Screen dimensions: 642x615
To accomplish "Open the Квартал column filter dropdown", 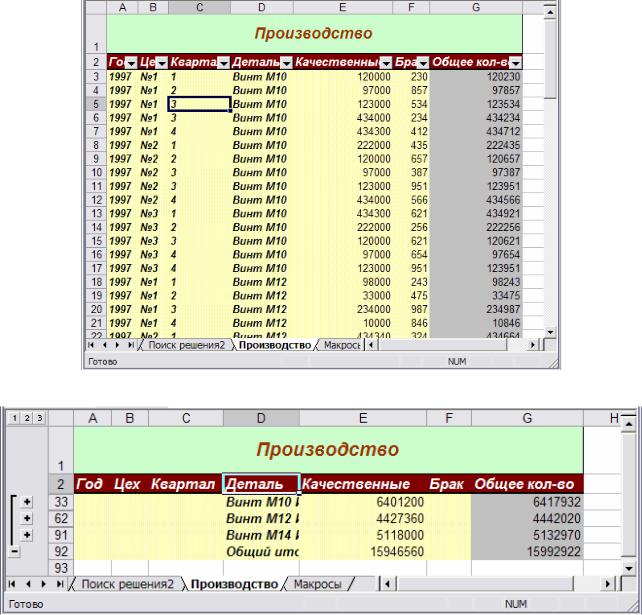I will point(224,63).
